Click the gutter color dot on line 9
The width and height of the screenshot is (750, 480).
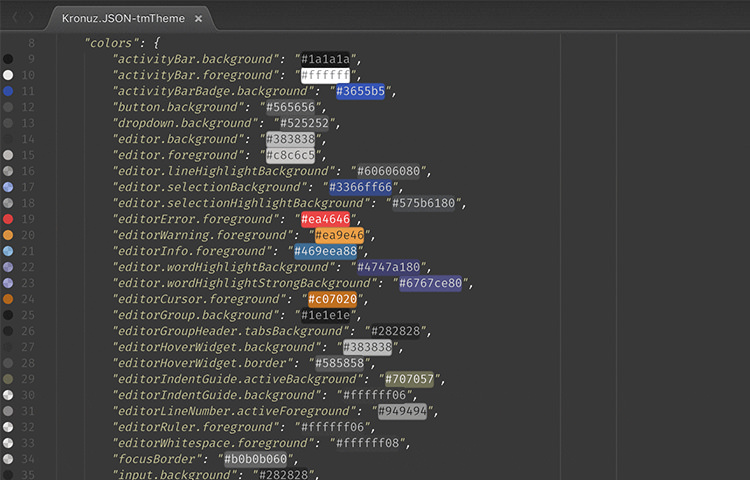tap(8, 59)
